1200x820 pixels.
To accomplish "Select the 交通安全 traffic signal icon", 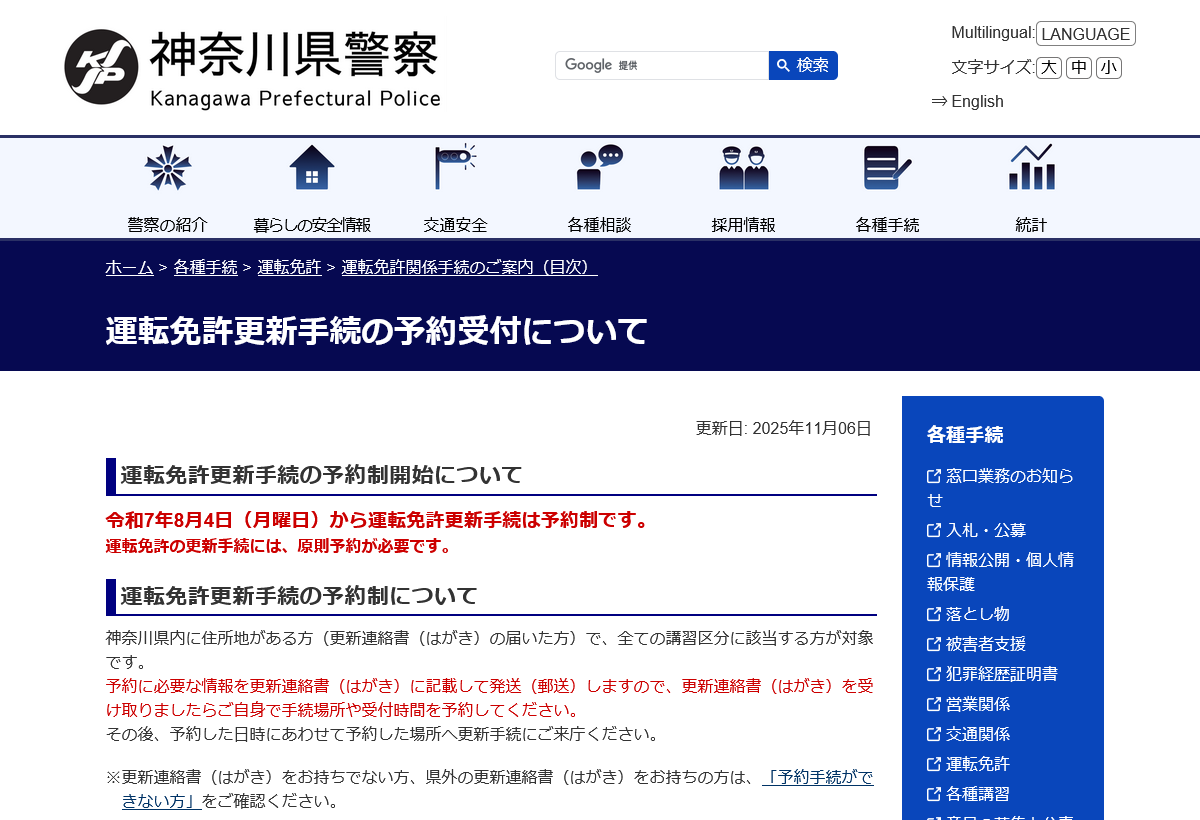I will 455,168.
